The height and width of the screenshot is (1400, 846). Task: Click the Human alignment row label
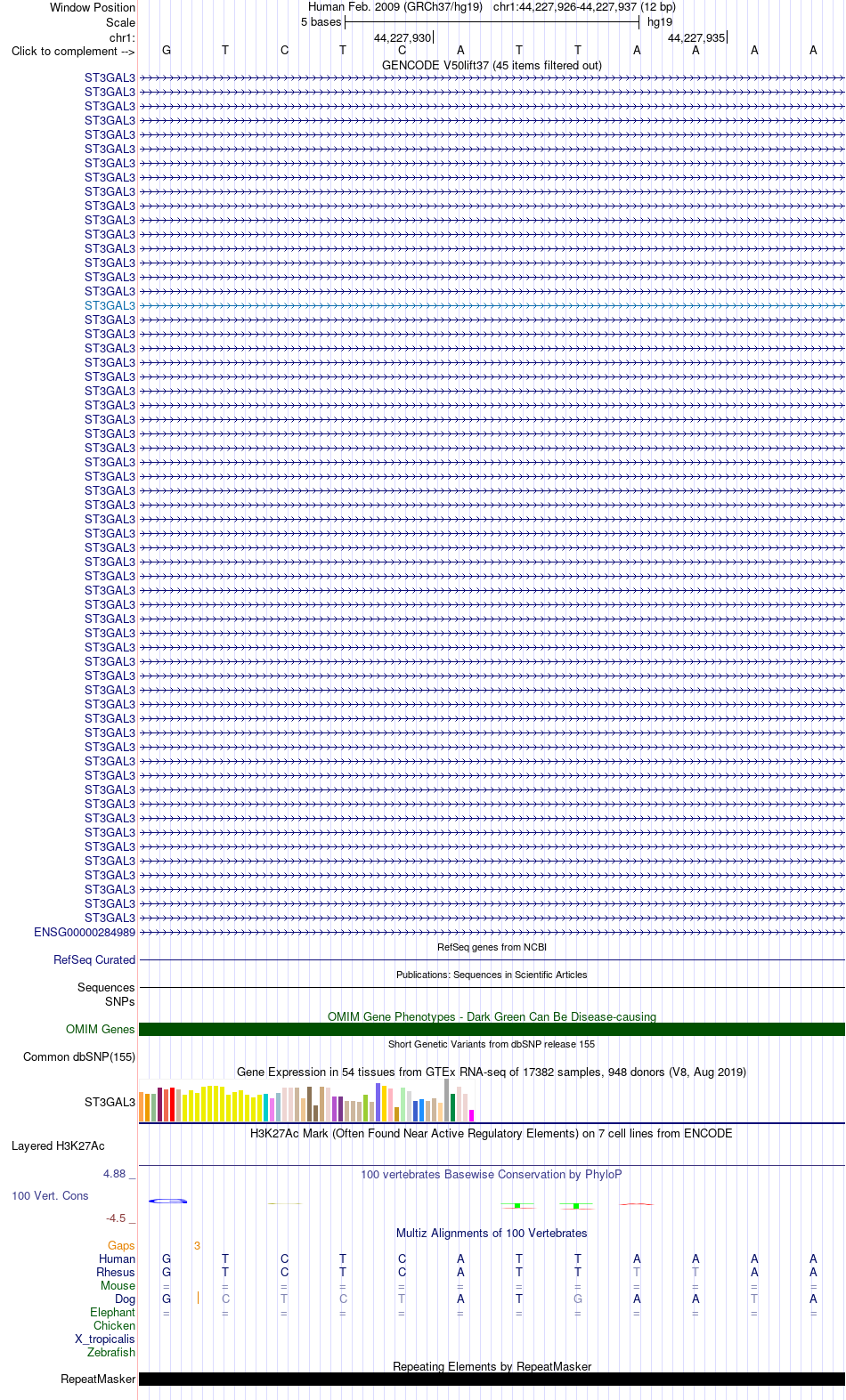pyautogui.click(x=117, y=1258)
